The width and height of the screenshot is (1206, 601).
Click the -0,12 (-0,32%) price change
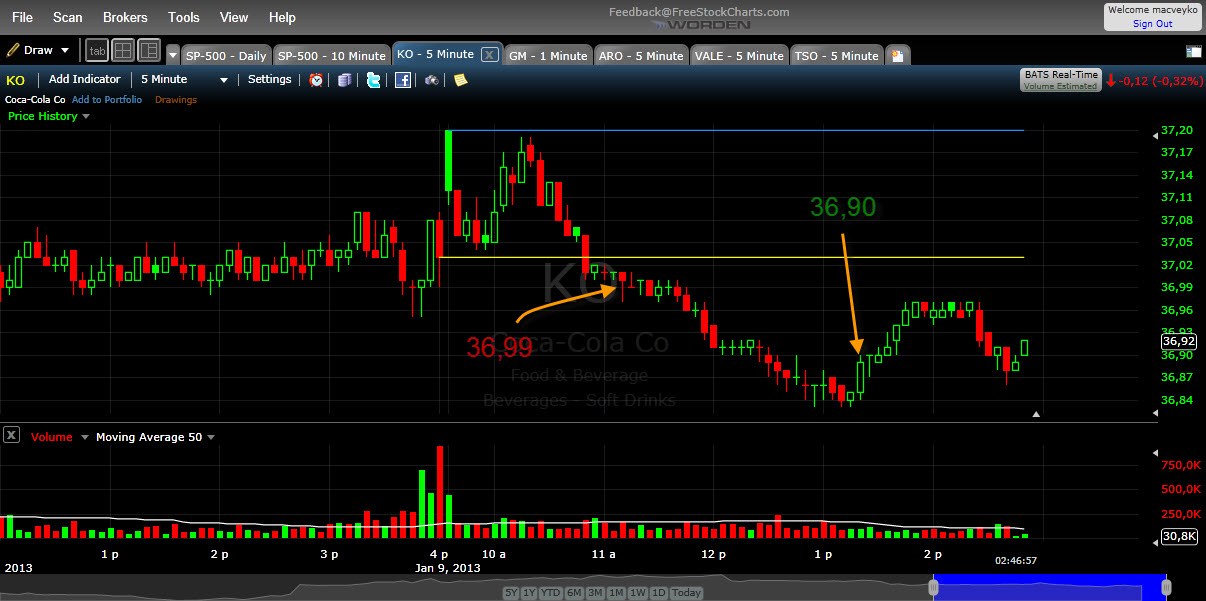tap(1160, 81)
